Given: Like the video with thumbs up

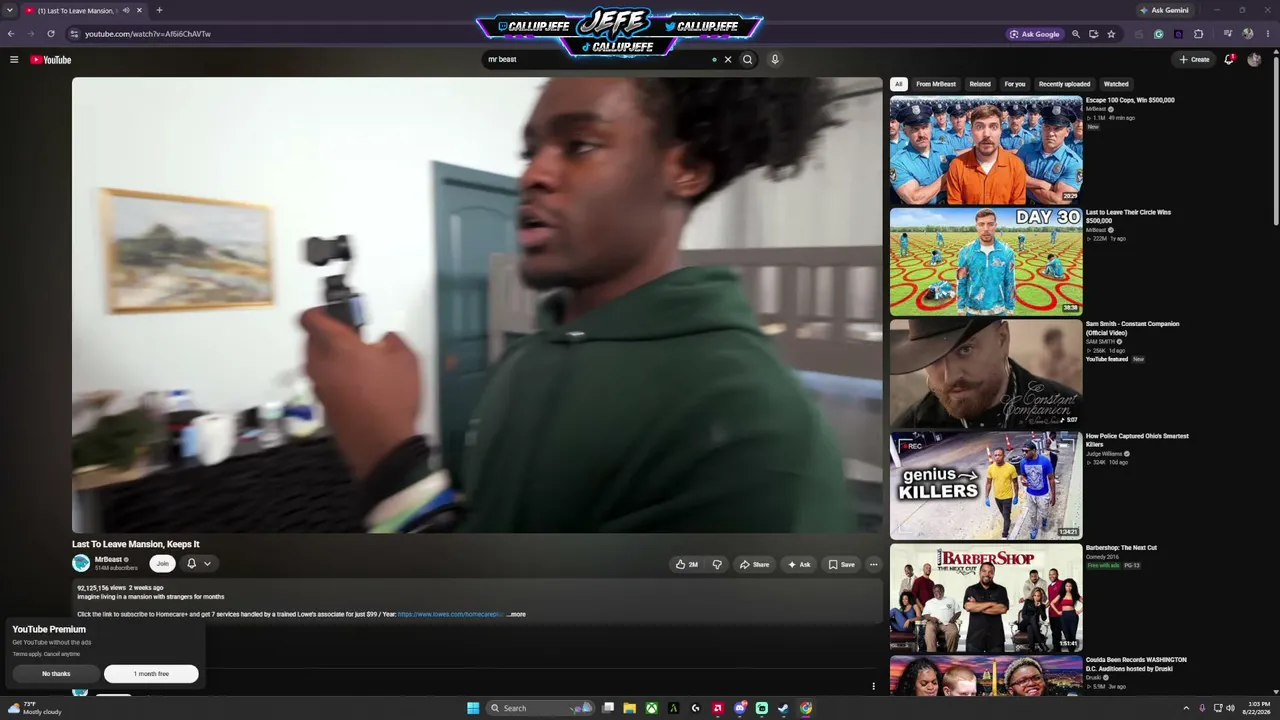Looking at the screenshot, I should pyautogui.click(x=687, y=565).
